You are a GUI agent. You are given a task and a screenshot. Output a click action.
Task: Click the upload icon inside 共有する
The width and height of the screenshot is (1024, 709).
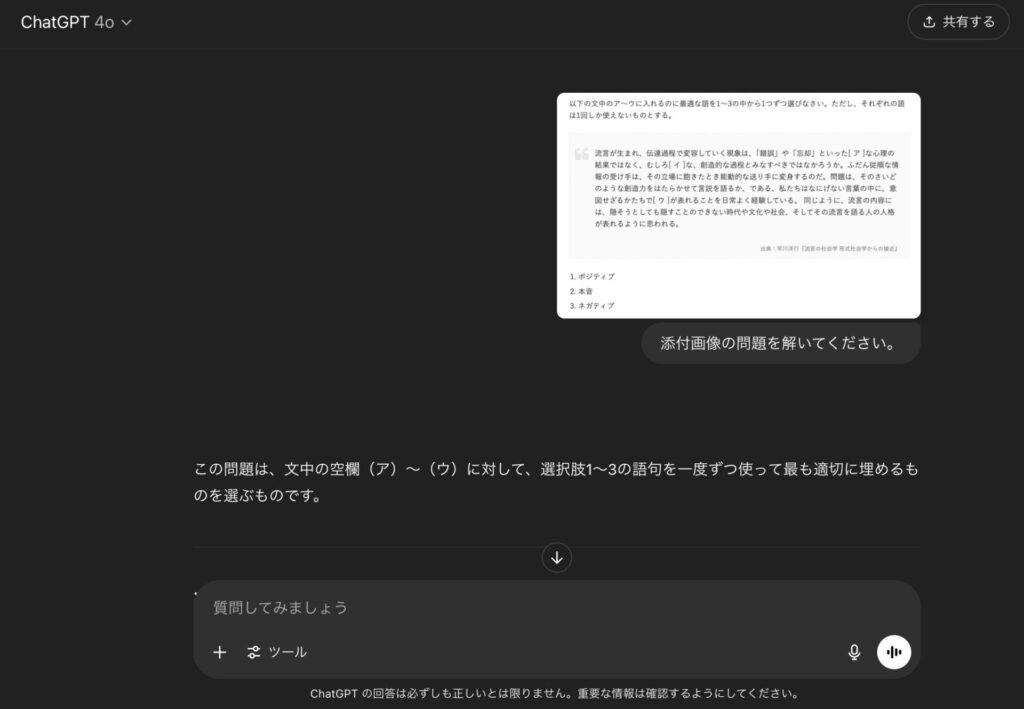tap(929, 22)
